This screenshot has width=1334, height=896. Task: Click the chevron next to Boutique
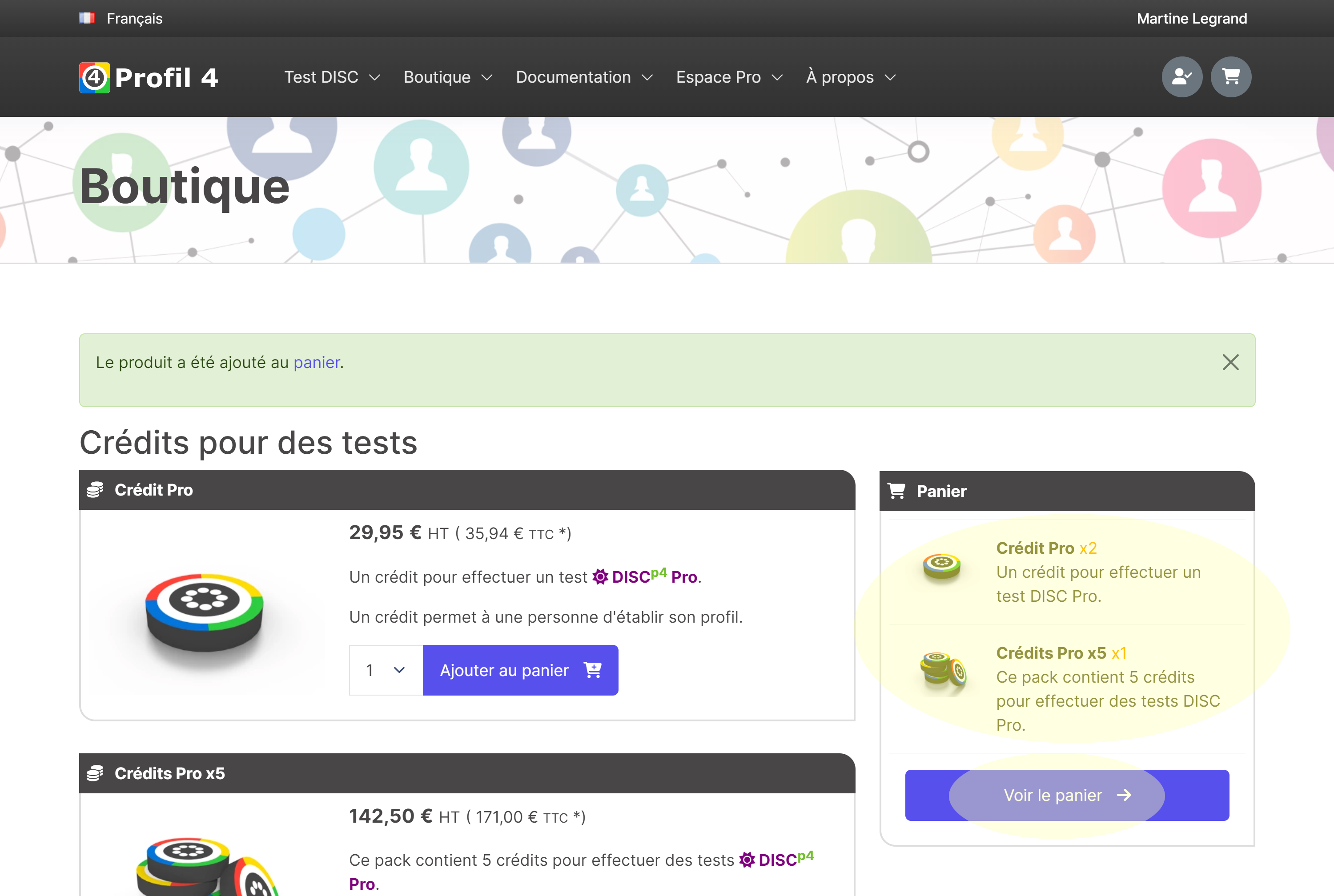click(x=486, y=78)
